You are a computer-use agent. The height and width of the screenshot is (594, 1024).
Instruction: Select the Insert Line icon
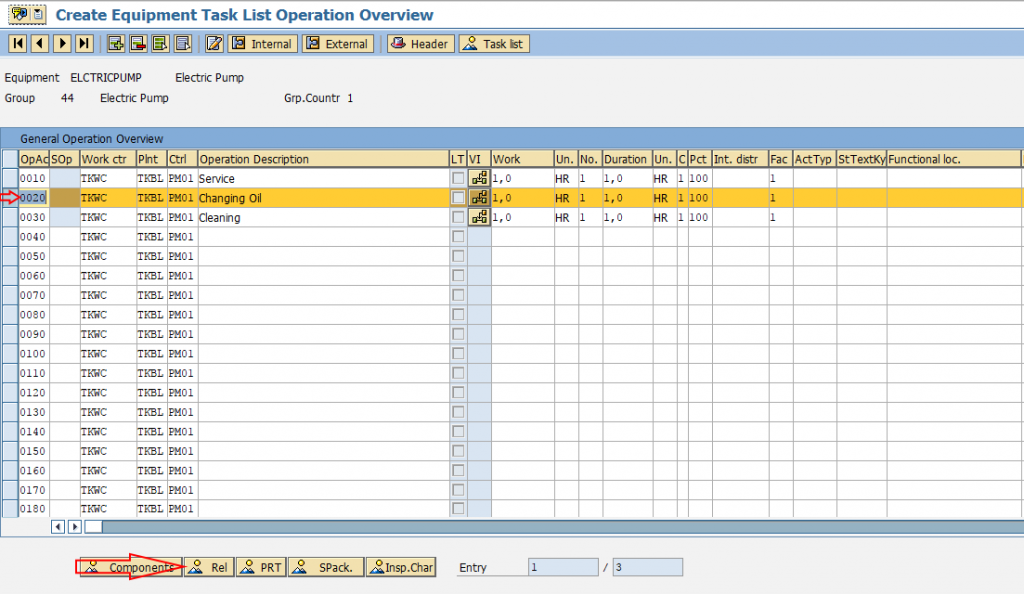[114, 43]
